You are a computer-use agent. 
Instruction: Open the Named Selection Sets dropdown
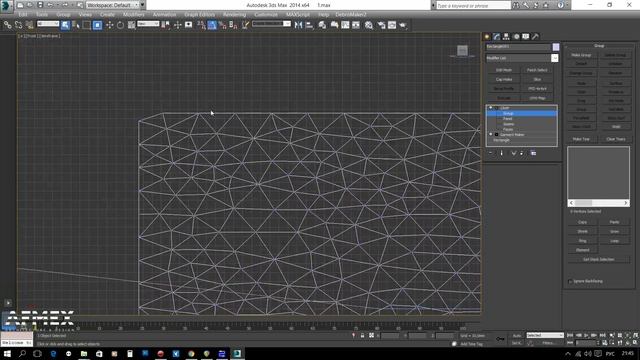tap(271, 24)
